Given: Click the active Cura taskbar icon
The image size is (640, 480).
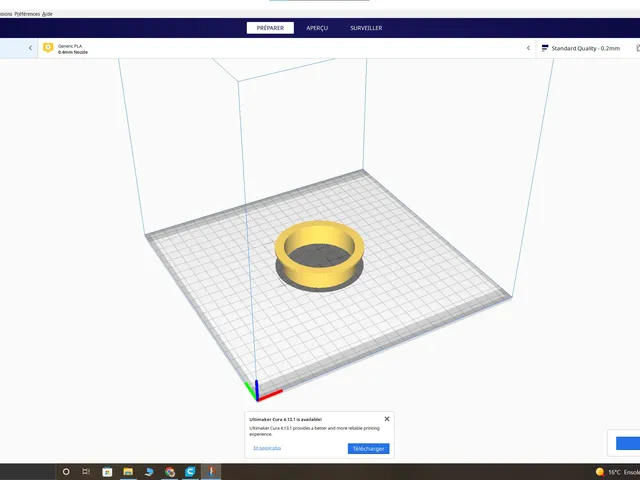Looking at the screenshot, I should (x=211, y=472).
